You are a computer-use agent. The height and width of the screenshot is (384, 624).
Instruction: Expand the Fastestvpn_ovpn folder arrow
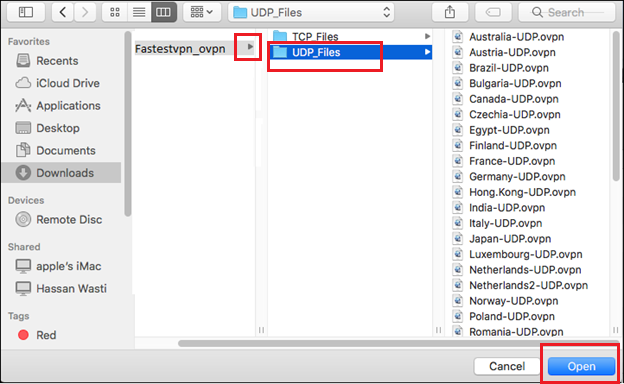(x=250, y=47)
